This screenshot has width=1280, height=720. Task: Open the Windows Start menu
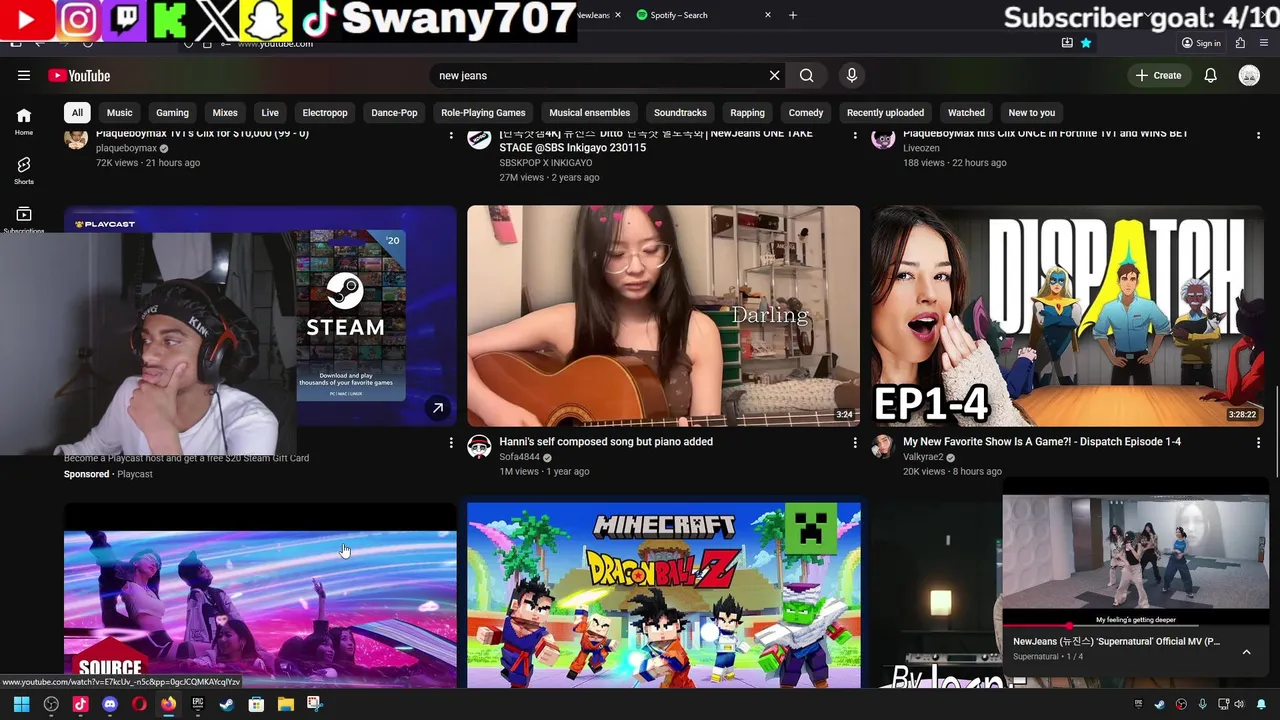21,704
